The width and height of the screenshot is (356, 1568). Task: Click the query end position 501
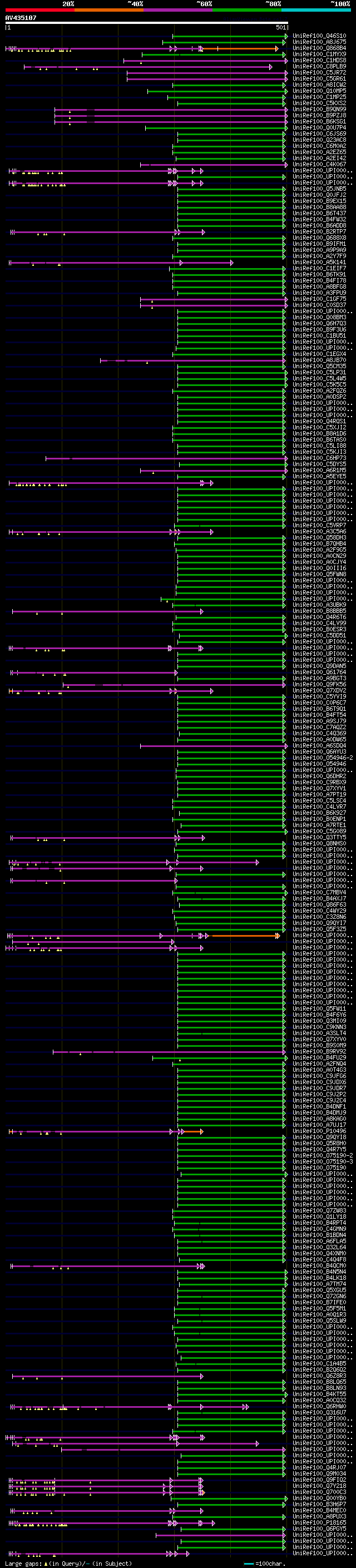tap(280, 27)
